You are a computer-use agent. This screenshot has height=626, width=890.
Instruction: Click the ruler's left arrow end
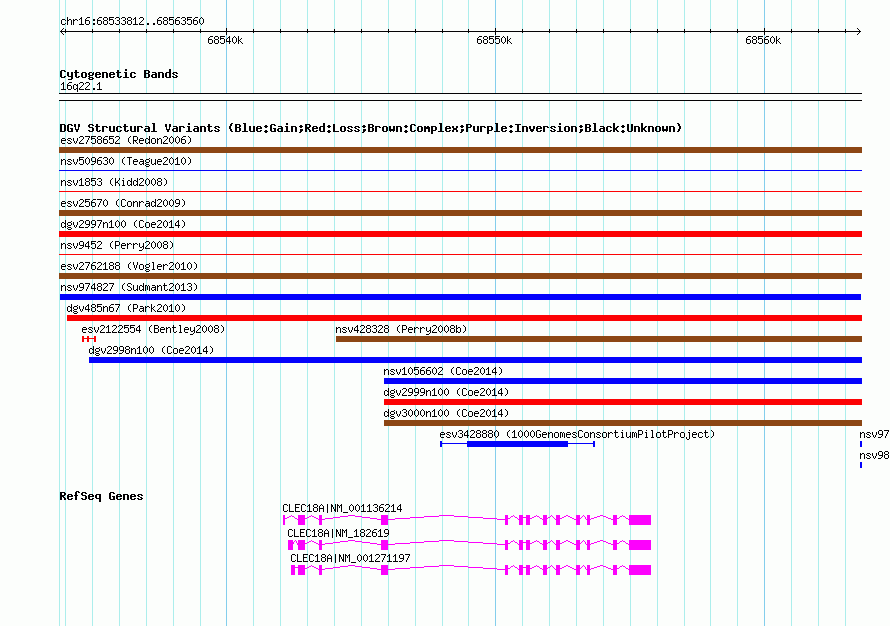tap(62, 31)
